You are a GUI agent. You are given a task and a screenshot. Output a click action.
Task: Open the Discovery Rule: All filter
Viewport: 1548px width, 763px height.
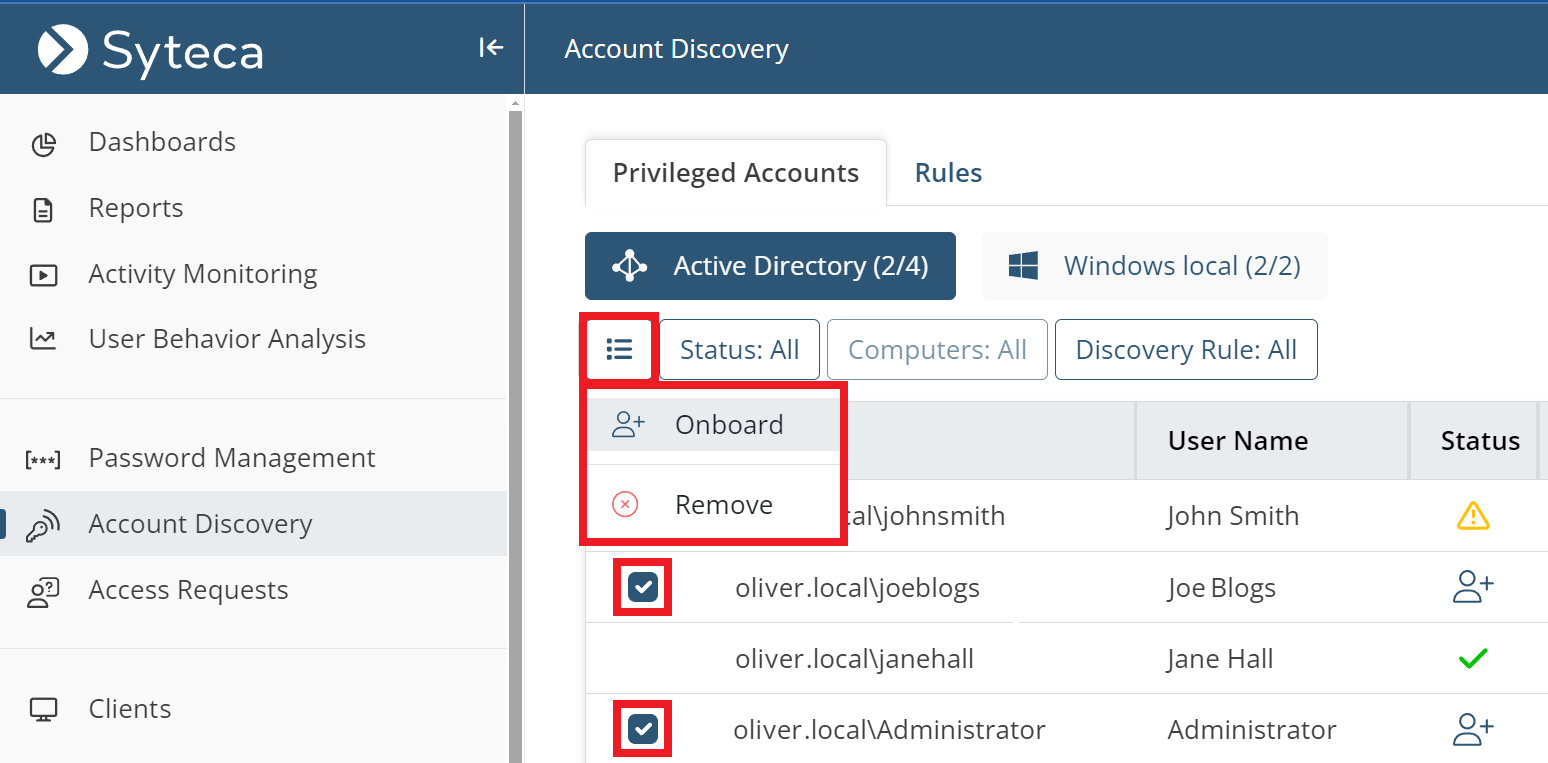pos(1185,350)
